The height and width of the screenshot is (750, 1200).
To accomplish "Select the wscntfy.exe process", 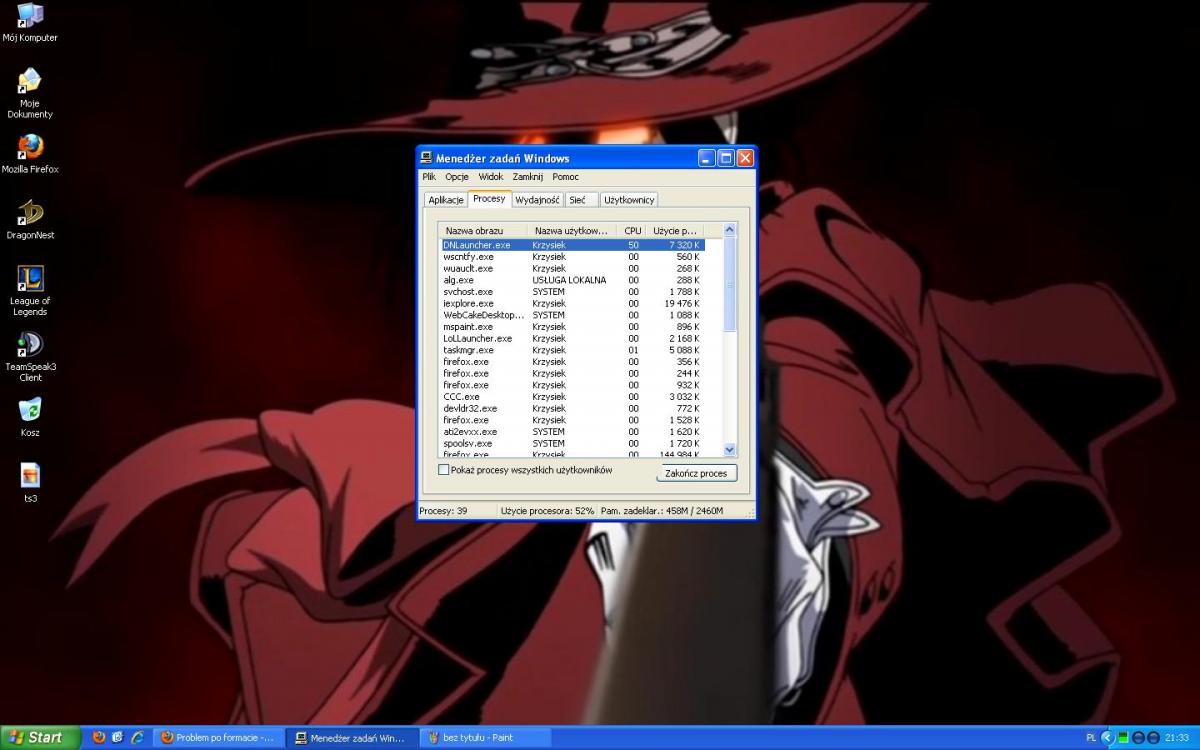I will pos(572,257).
